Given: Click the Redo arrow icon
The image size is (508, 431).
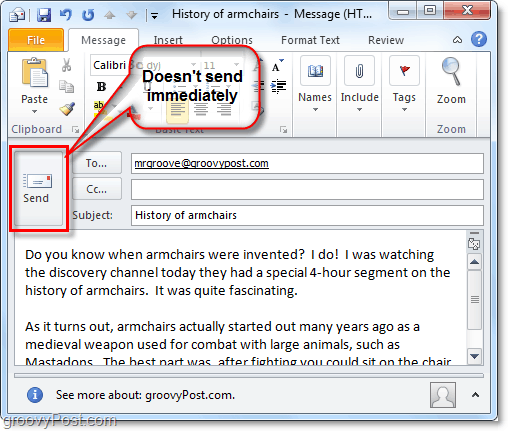Looking at the screenshot, I should click(x=88, y=15).
